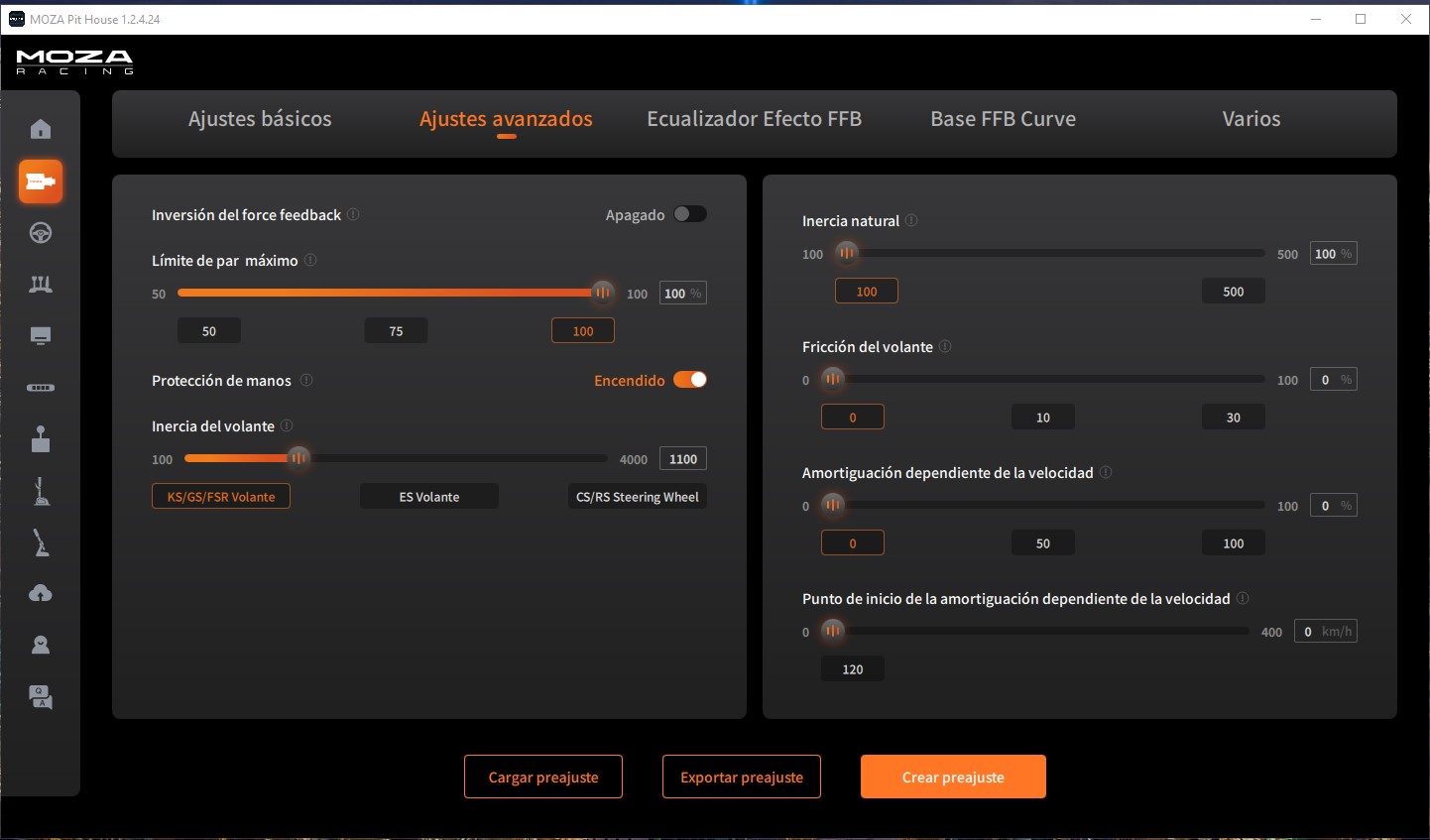Click the speed-dependent damping percent field
The height and width of the screenshot is (840, 1430).
pyautogui.click(x=1334, y=506)
